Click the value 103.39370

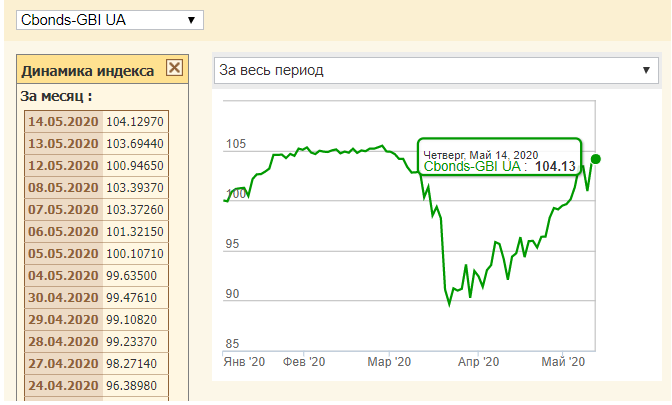coord(135,188)
